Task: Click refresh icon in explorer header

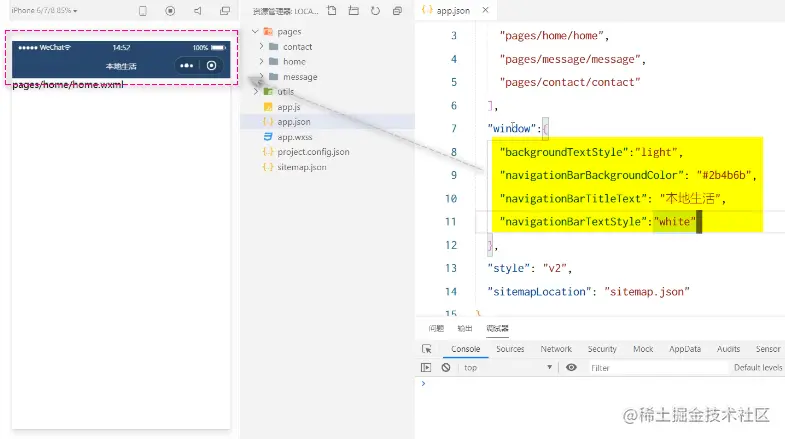Action: (375, 11)
